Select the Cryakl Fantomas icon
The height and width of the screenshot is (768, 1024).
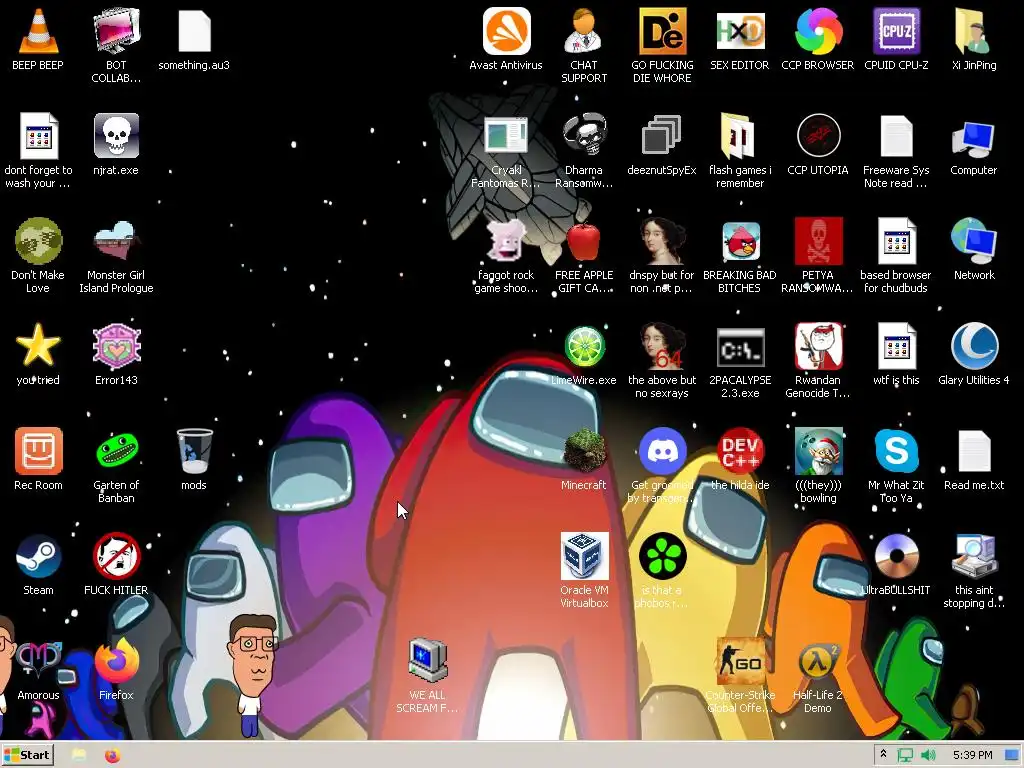[506, 136]
